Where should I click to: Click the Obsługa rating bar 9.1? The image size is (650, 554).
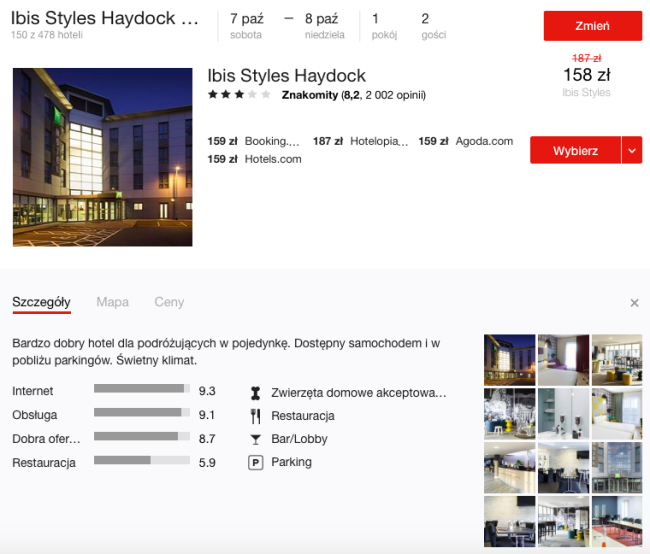point(142,413)
